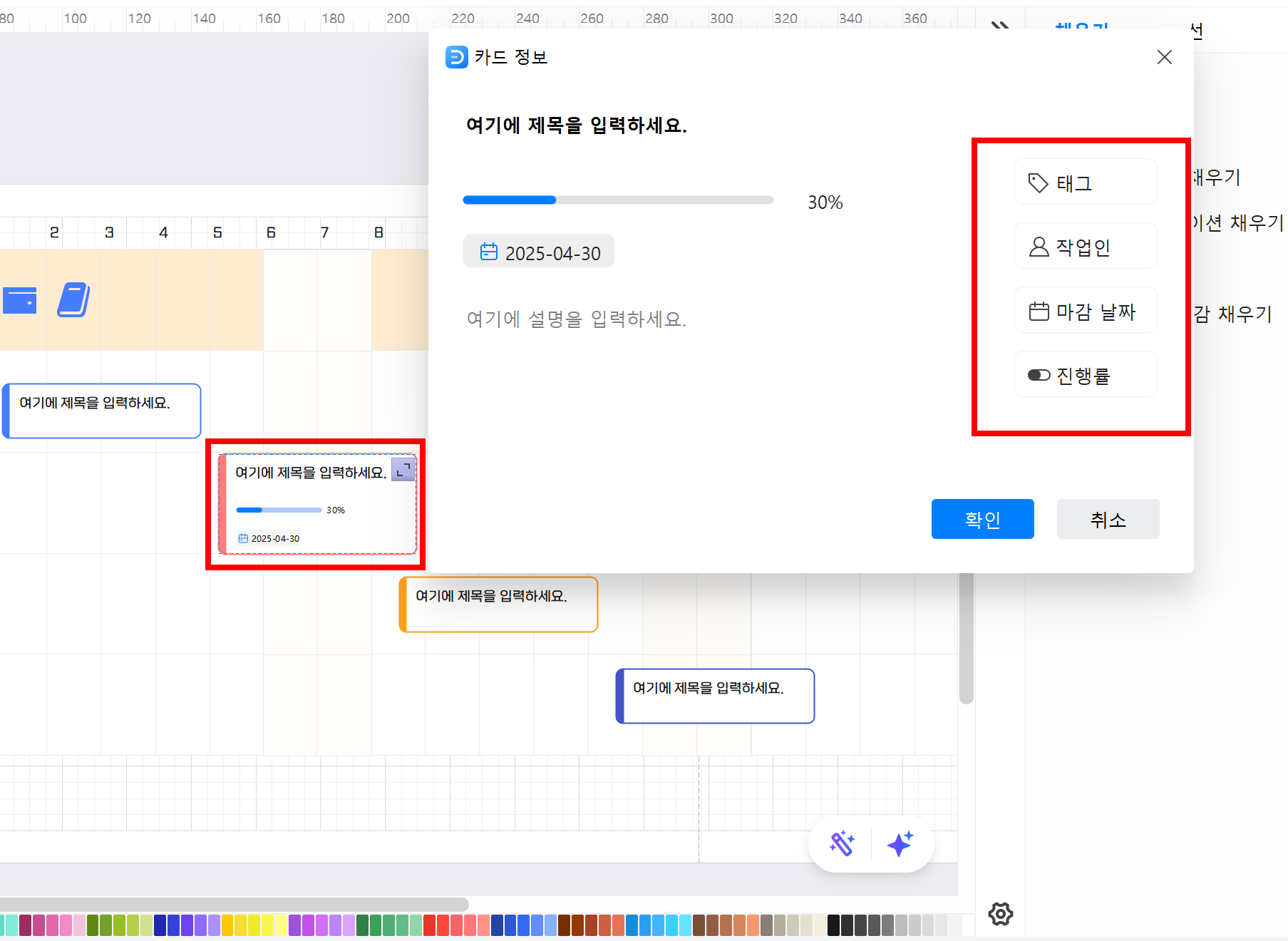Collapse the right panel with the double chevron
Screen dimensions: 1288x941
pyautogui.click(x=1000, y=27)
